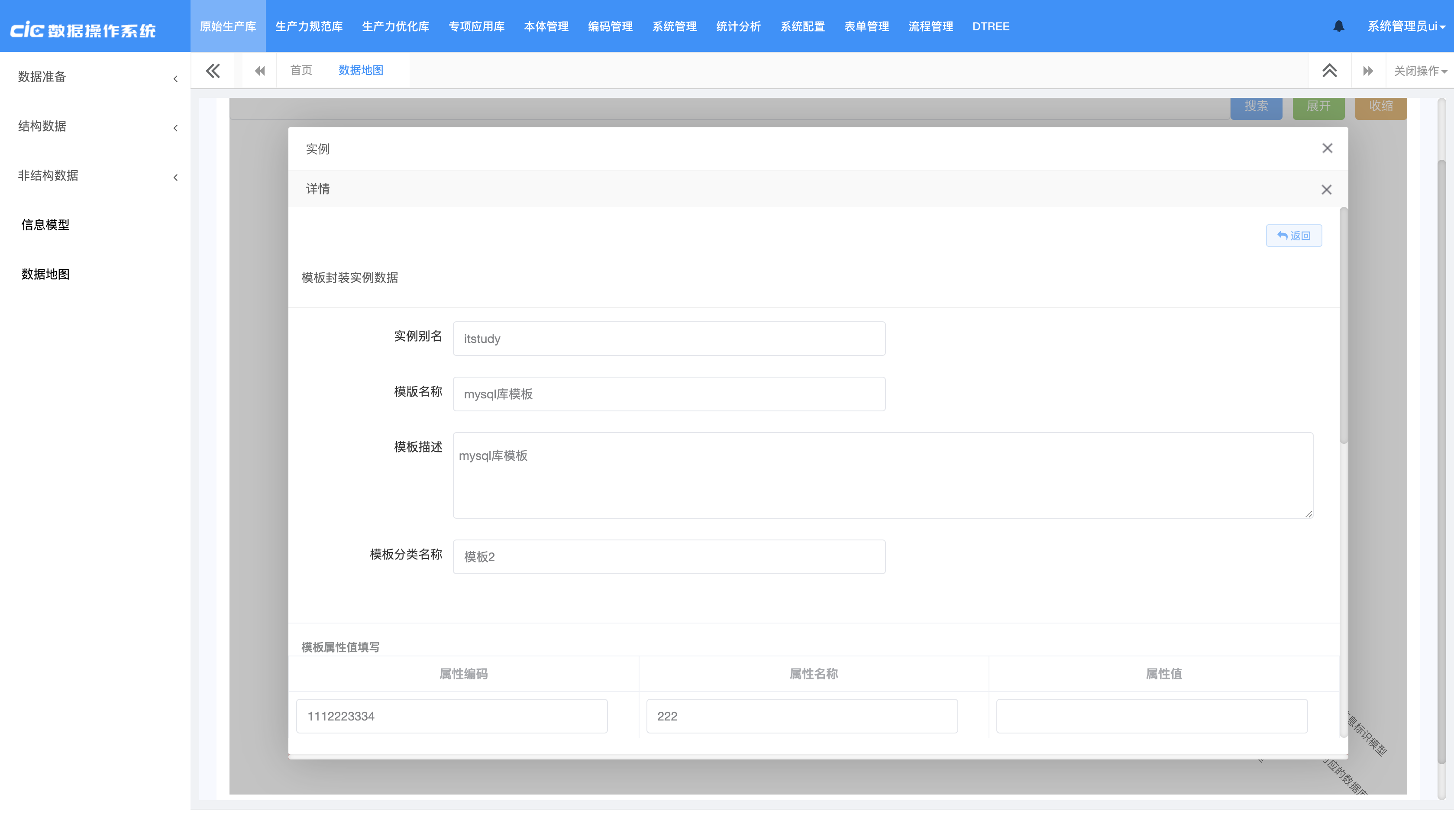The image size is (1454, 840).
Task: Click the empty 属性值 input field
Action: [x=1151, y=716]
